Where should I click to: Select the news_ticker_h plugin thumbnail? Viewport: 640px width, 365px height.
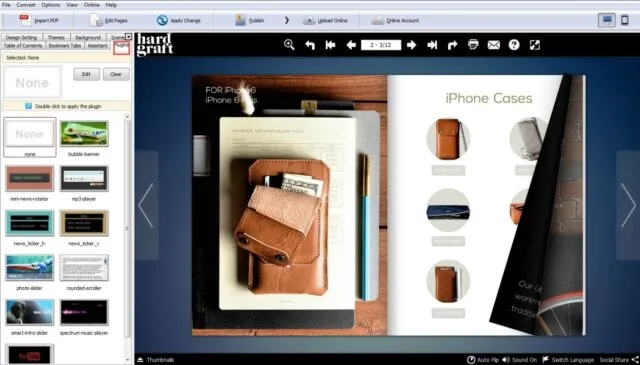point(29,223)
